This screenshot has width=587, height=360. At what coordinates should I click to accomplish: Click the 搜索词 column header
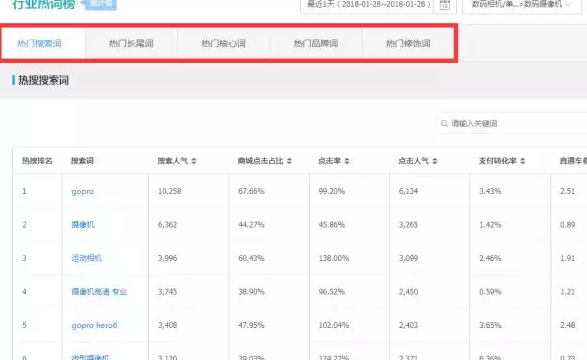pos(82,161)
